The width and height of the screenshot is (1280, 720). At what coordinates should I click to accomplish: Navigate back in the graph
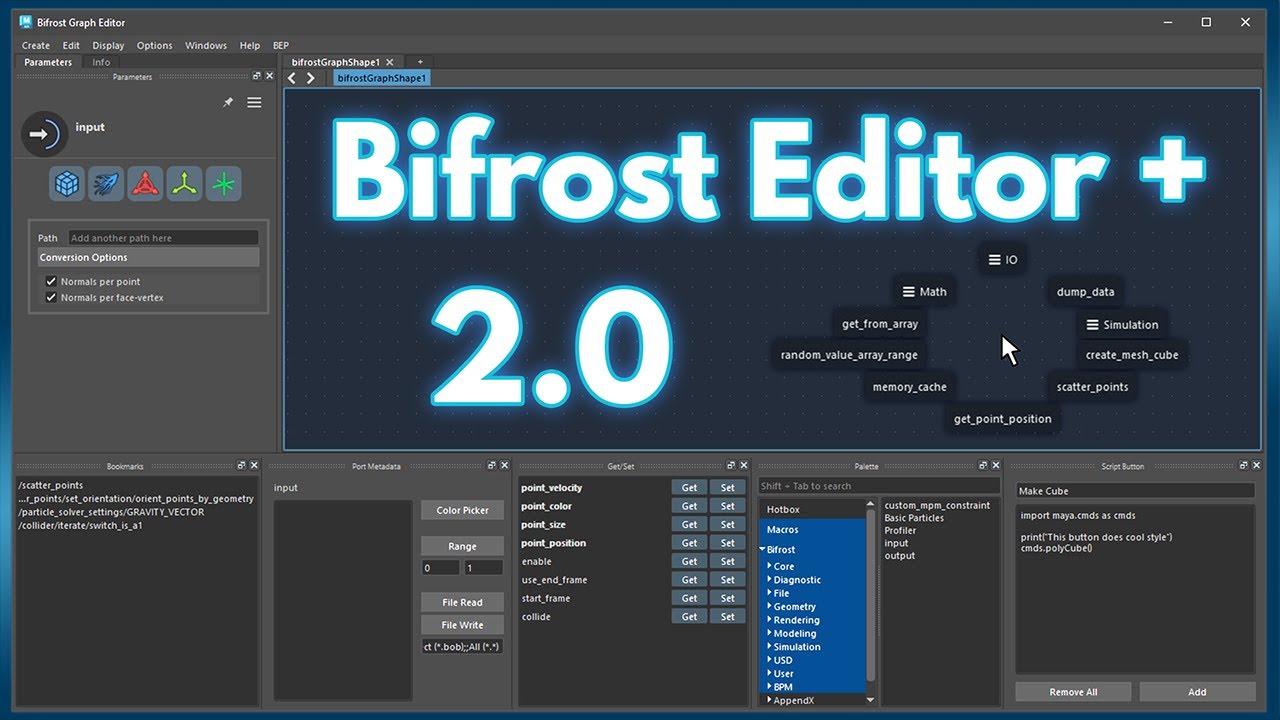(292, 78)
